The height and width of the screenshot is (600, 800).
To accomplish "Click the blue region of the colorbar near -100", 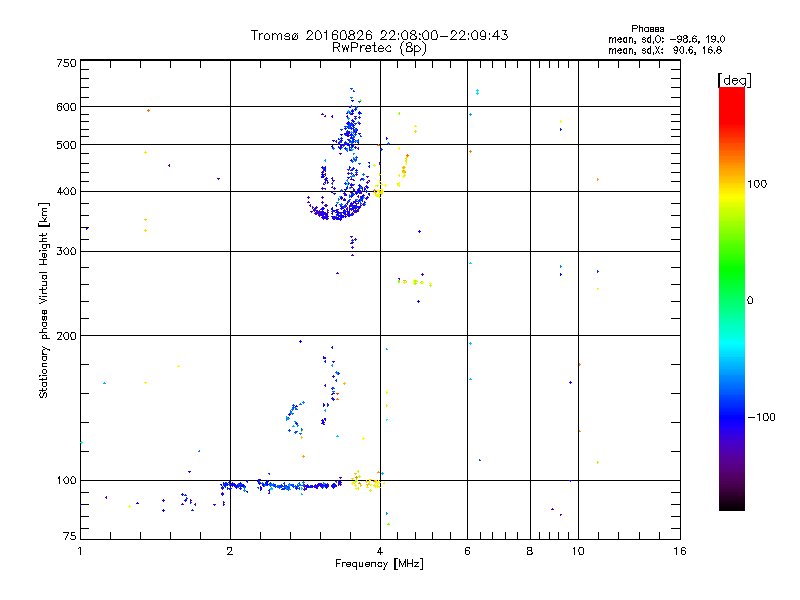I will pos(732,416).
